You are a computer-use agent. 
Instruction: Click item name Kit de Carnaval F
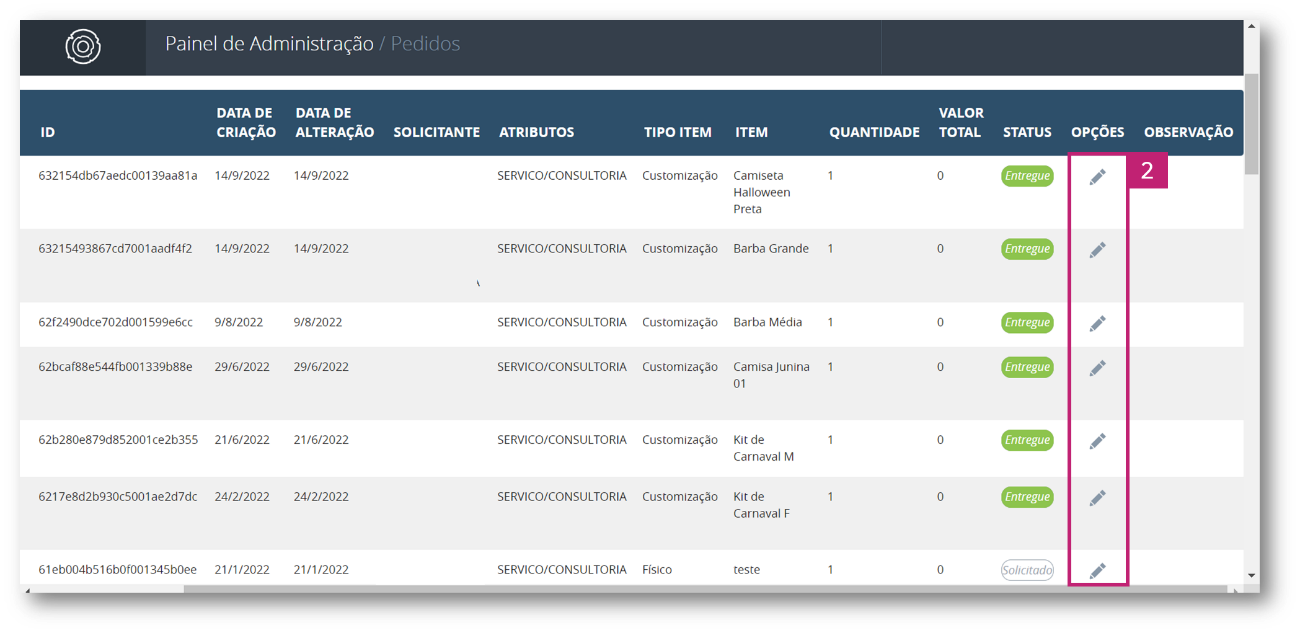pos(763,505)
